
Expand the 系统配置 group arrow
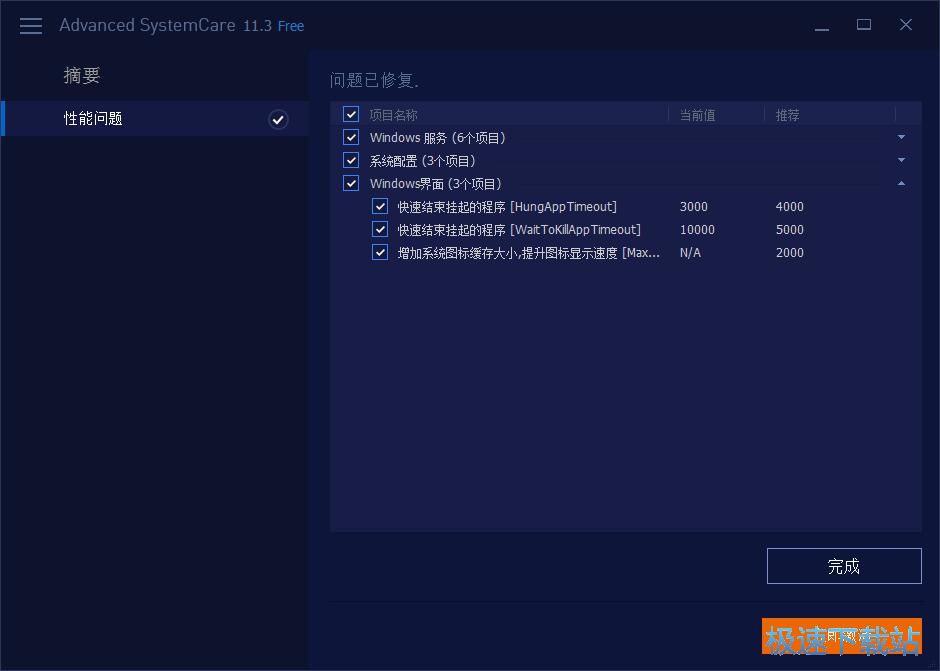[x=901, y=160]
